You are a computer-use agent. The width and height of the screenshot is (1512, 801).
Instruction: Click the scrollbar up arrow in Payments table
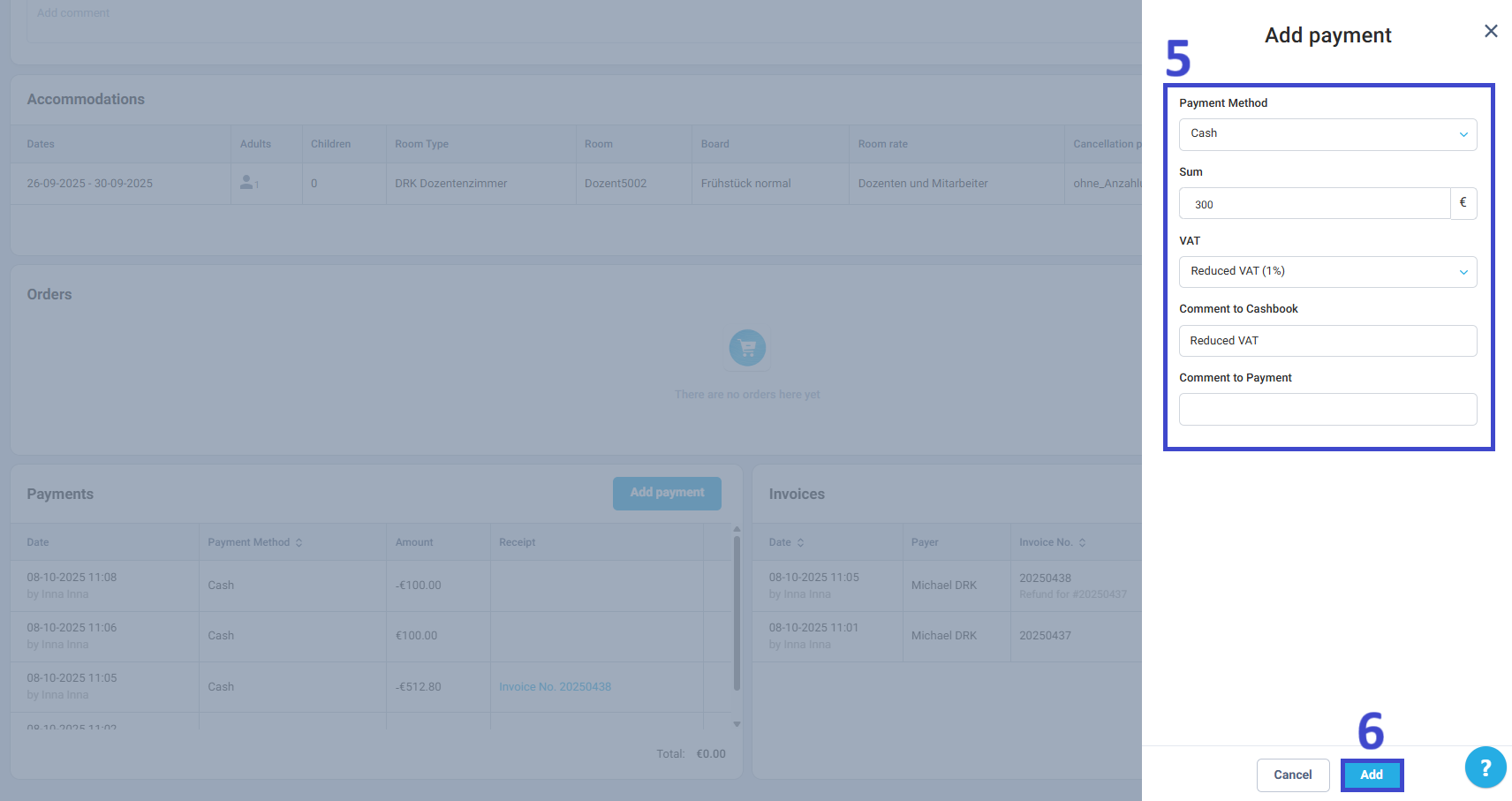point(736,529)
